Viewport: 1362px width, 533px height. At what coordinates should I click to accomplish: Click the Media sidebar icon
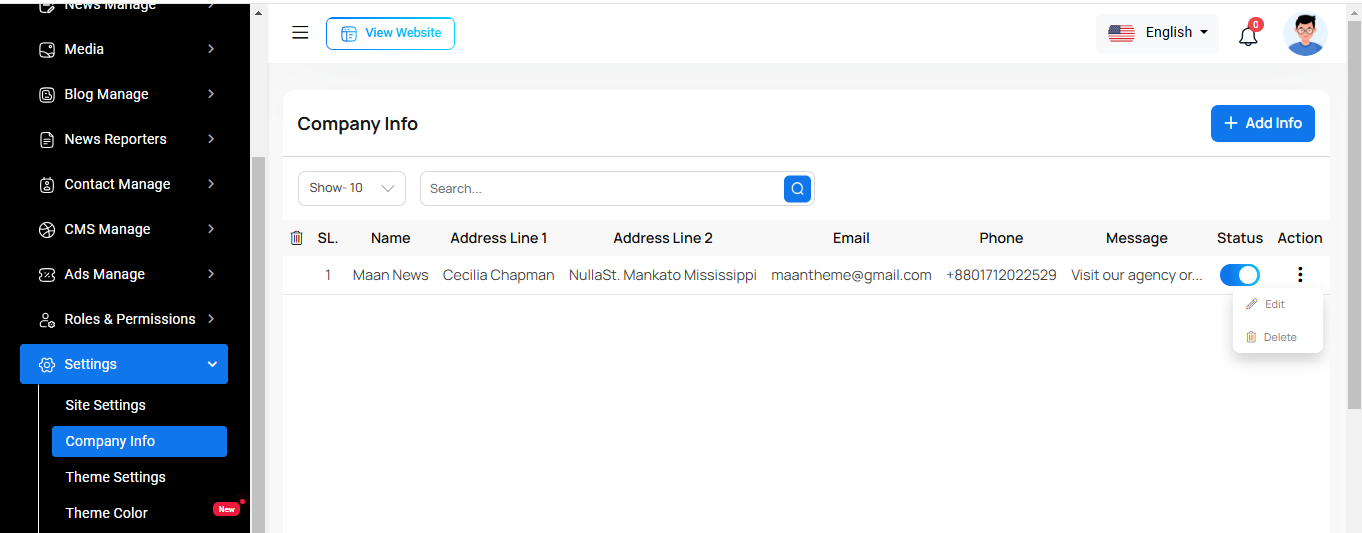pyautogui.click(x=46, y=49)
